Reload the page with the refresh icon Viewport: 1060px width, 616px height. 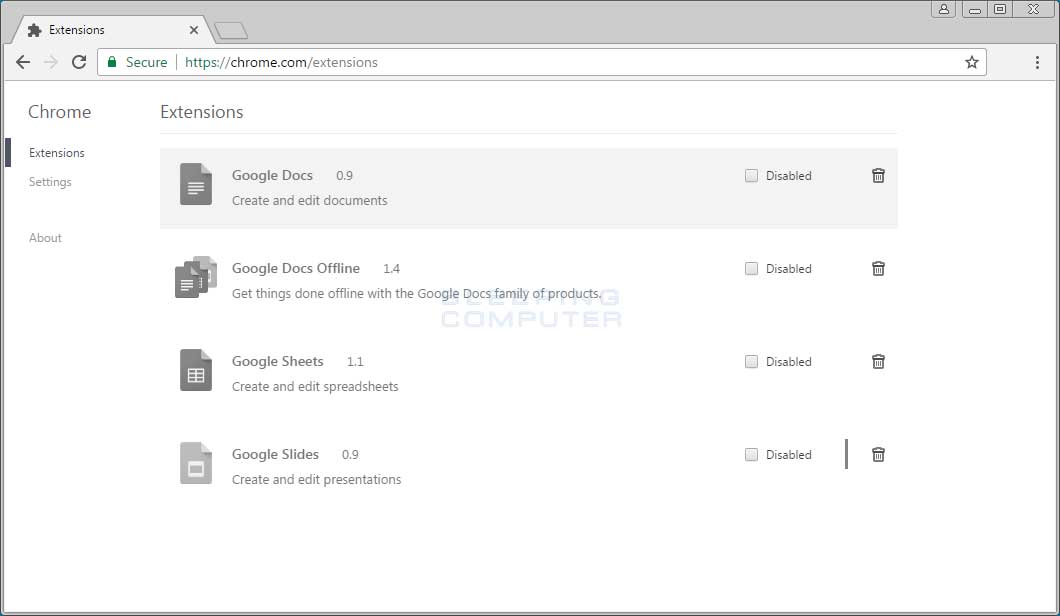click(79, 62)
